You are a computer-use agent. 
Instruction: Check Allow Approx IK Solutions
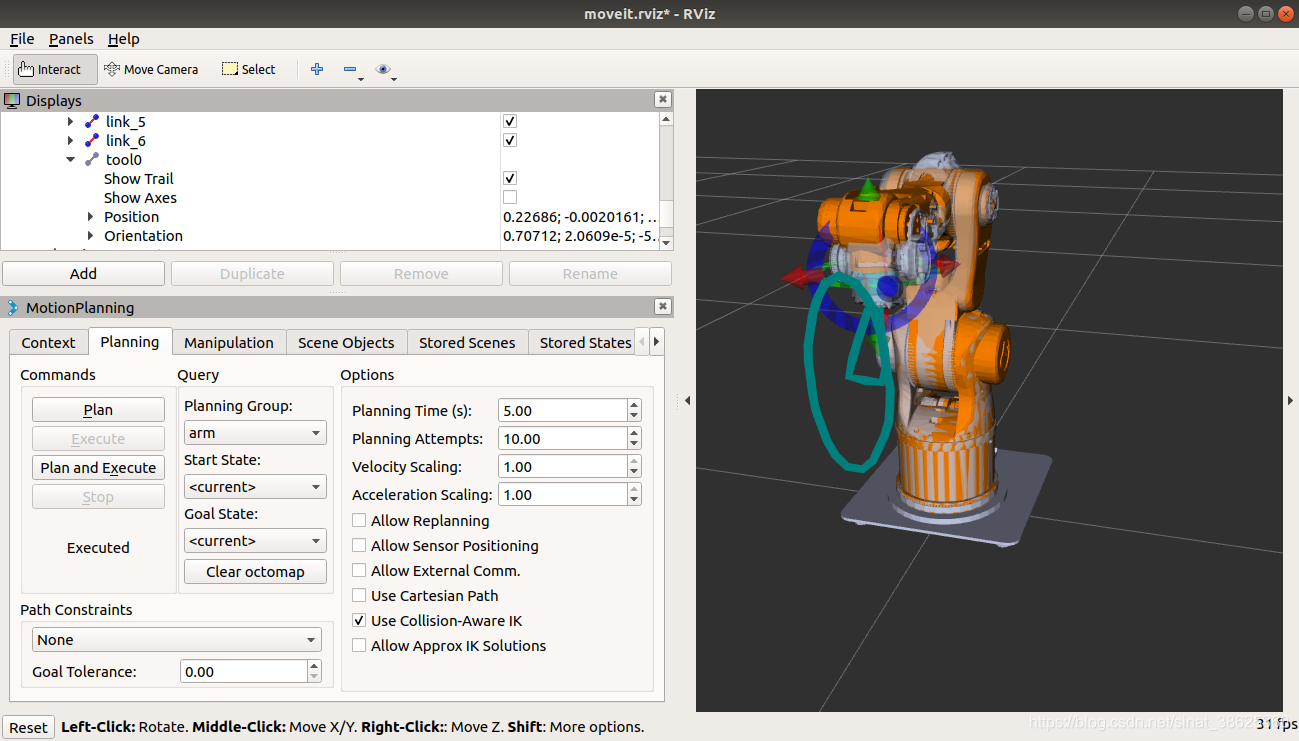pyautogui.click(x=359, y=645)
